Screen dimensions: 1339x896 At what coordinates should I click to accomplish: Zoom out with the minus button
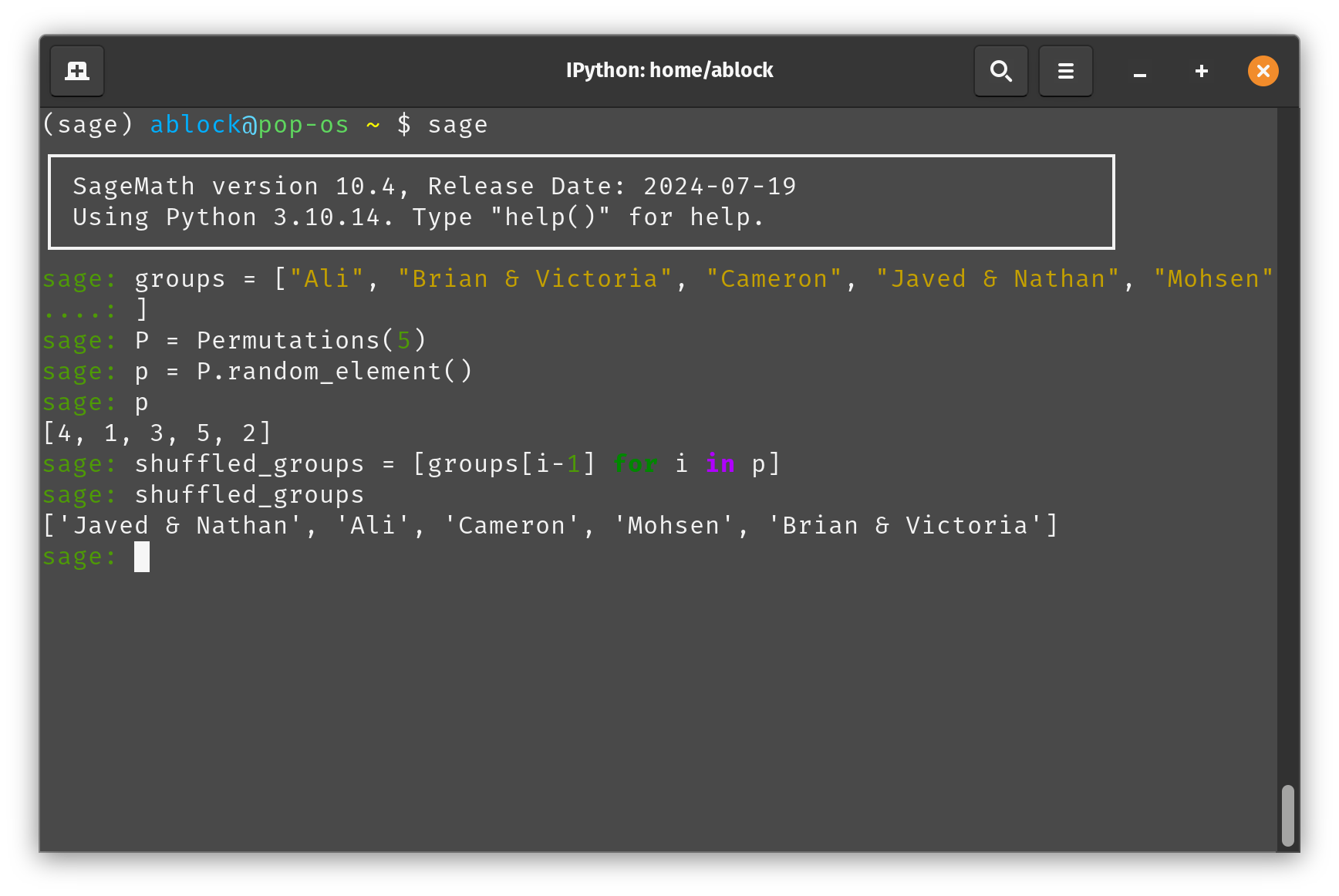1139,71
